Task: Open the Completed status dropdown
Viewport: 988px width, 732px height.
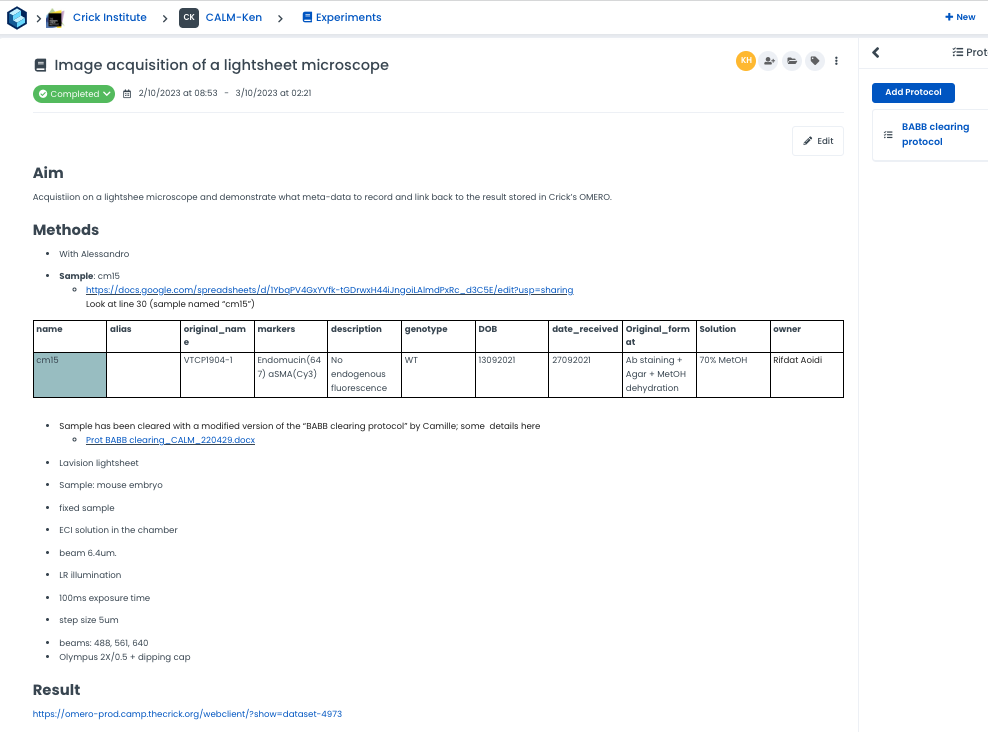Action: 74,94
